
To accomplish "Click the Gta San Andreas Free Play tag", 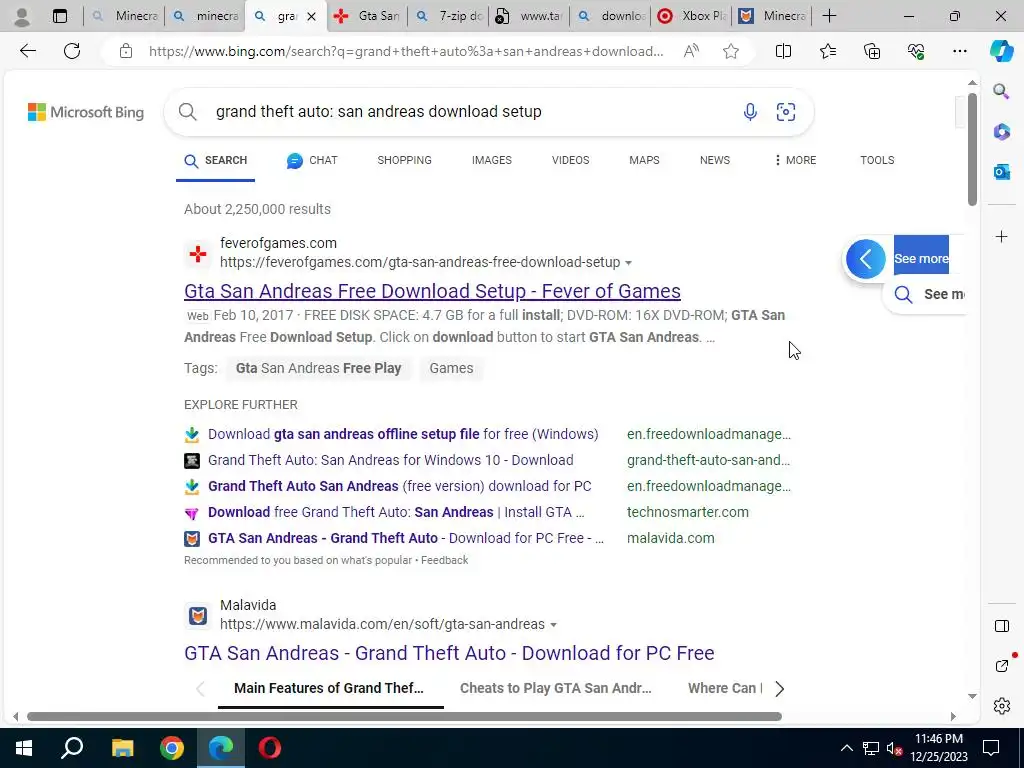I will [x=319, y=368].
